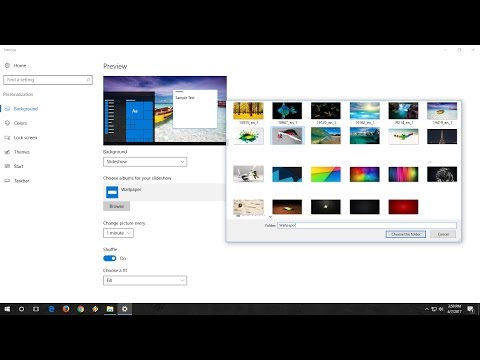Viewport: 480px width, 360px height.
Task: Click the Find a setting search box
Action: [x=48, y=80]
